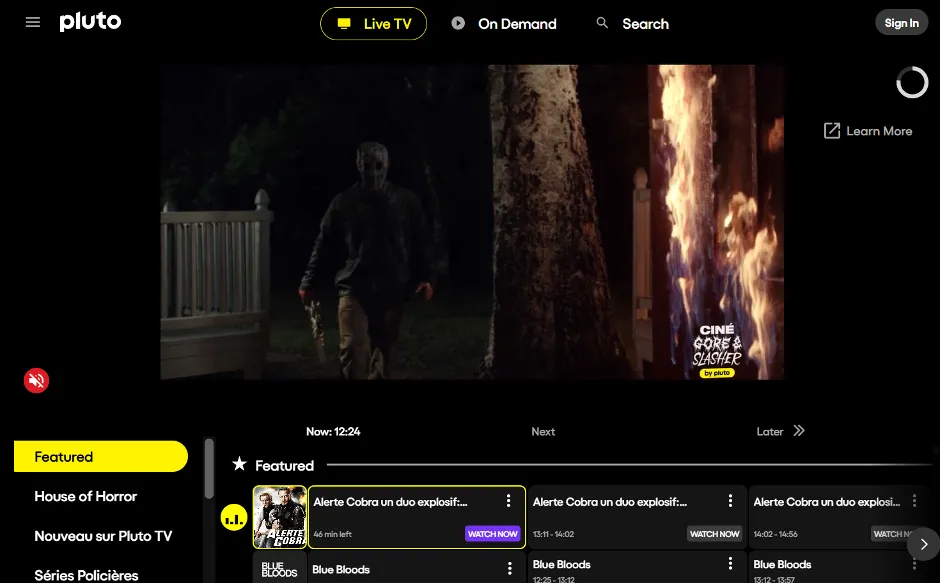Open options for 12:25 Blue Bloods program
Viewport: 941px width, 583px height.
pos(730,563)
